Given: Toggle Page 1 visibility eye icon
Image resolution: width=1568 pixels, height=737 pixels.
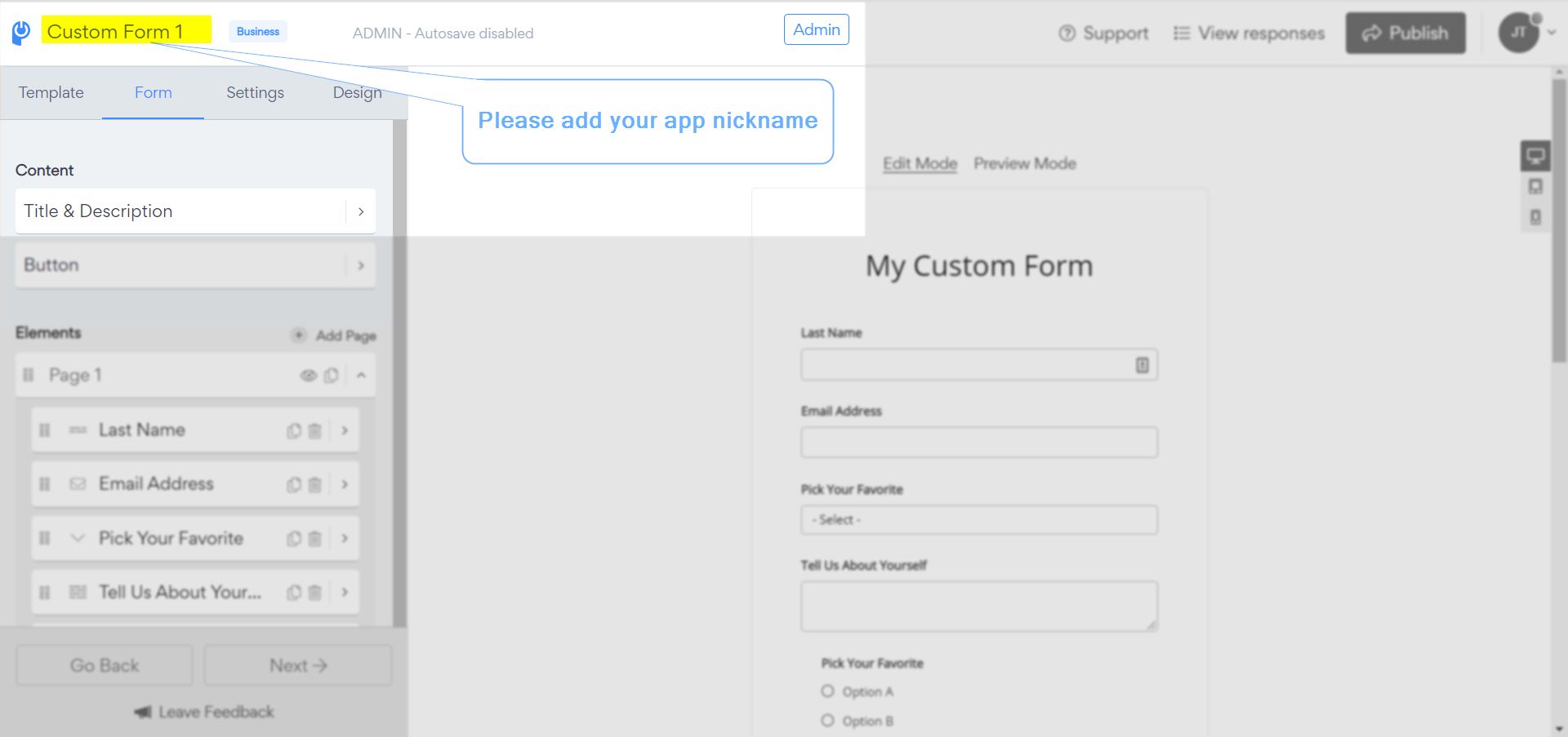Looking at the screenshot, I should point(308,375).
